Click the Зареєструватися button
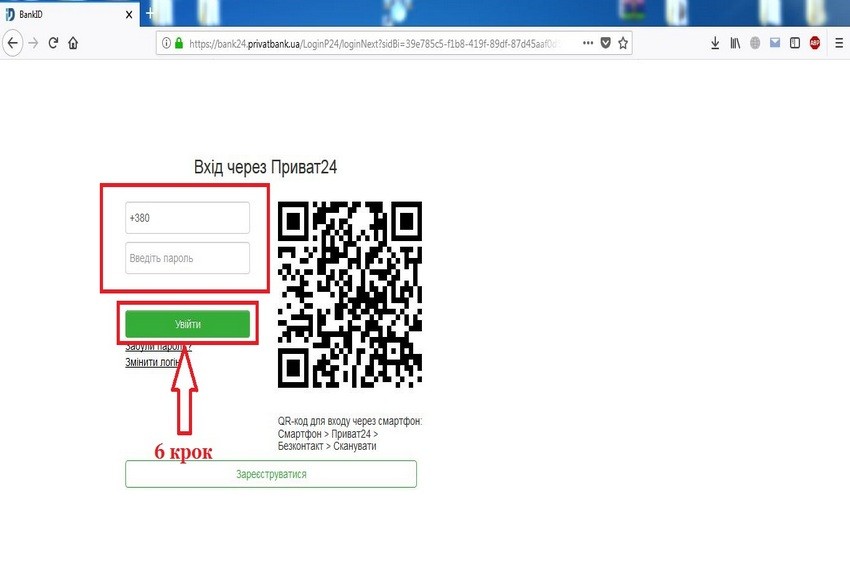Image resolution: width=850 pixels, height=570 pixels. (x=271, y=474)
